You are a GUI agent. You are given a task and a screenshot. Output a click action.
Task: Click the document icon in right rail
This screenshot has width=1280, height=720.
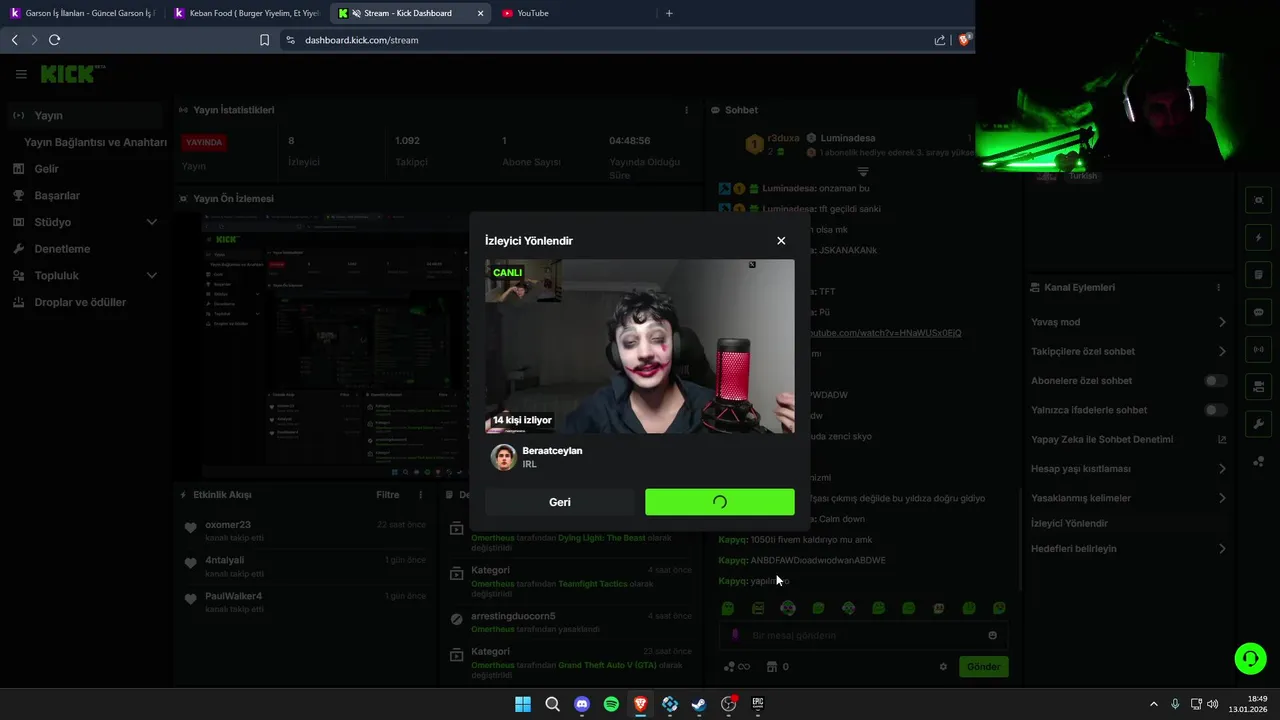click(x=1259, y=275)
